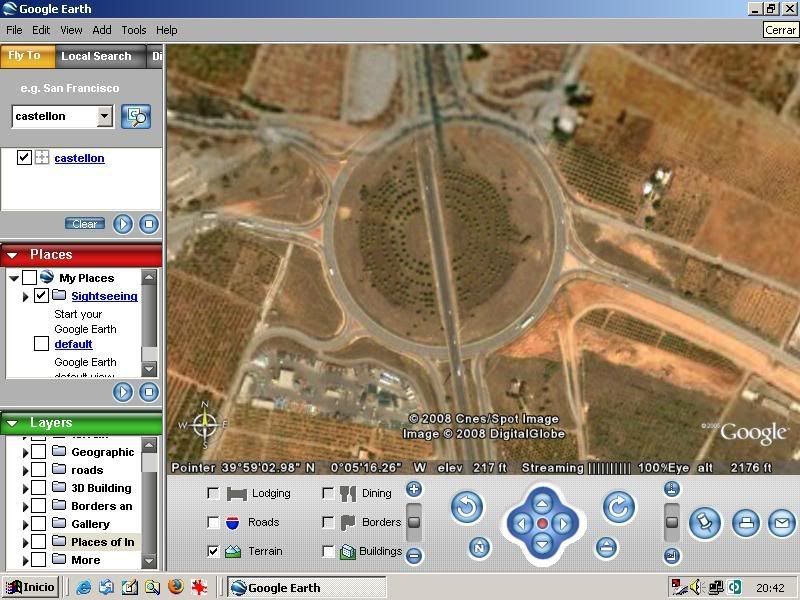
Task: Open the Sightseeing link
Action: pyautogui.click(x=104, y=296)
